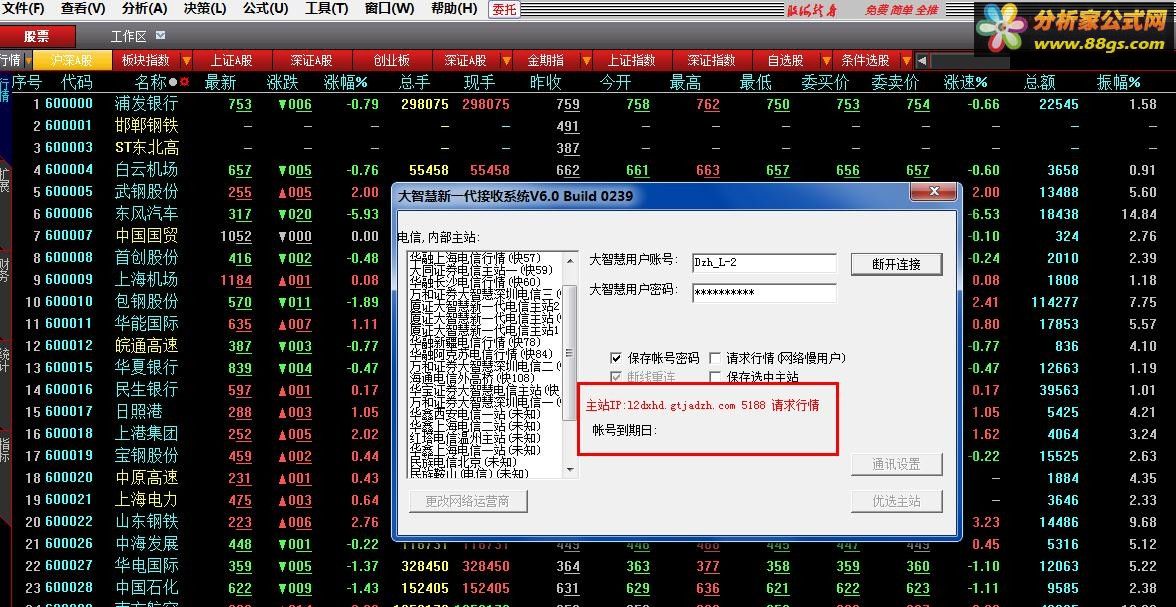Image resolution: width=1176 pixels, height=607 pixels.
Task: Click the 优选主站 button
Action: [x=896, y=501]
